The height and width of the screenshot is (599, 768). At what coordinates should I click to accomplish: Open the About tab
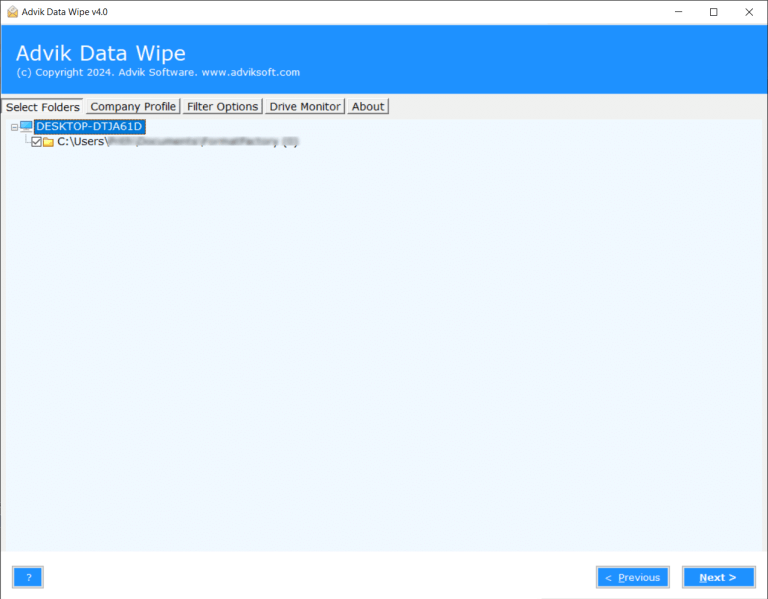(368, 106)
